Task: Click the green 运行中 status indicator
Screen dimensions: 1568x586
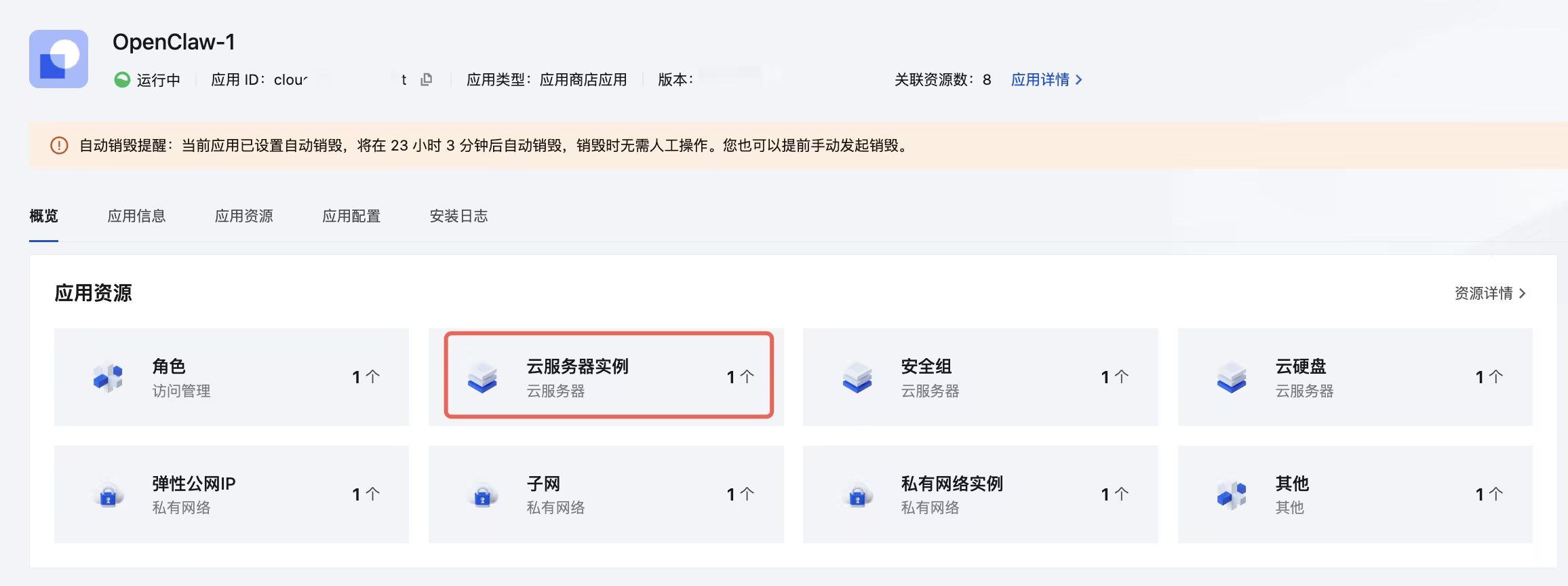Action: click(x=122, y=79)
